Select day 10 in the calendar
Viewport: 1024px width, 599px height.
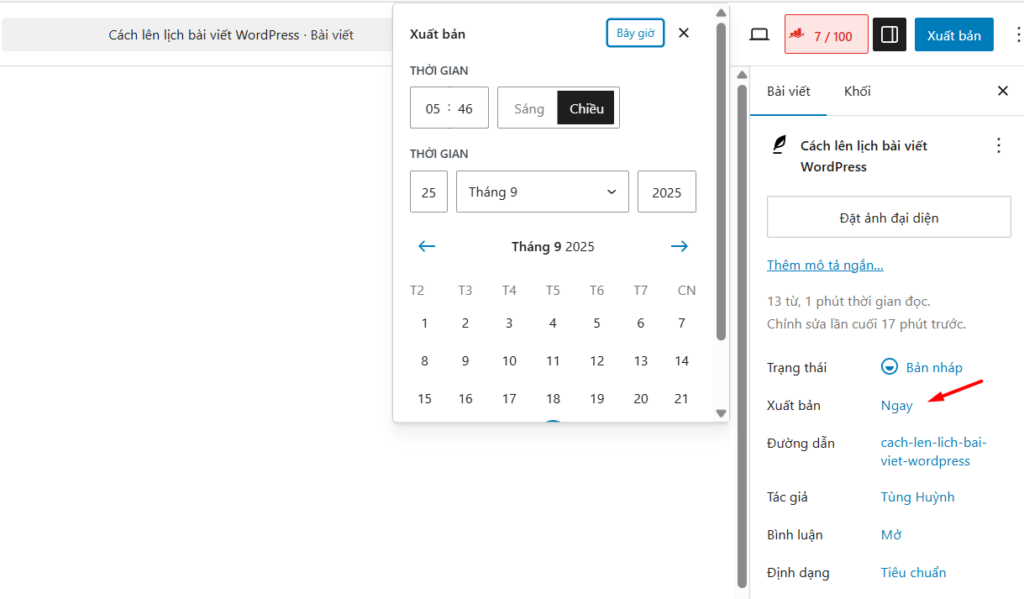(x=509, y=361)
